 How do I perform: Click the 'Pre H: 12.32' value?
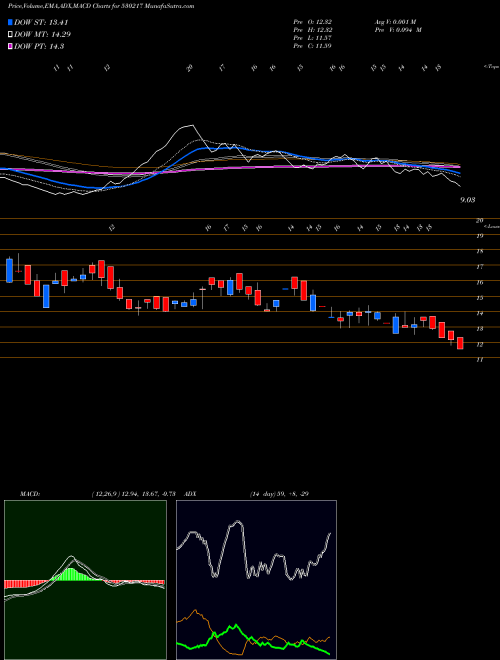pos(313,30)
